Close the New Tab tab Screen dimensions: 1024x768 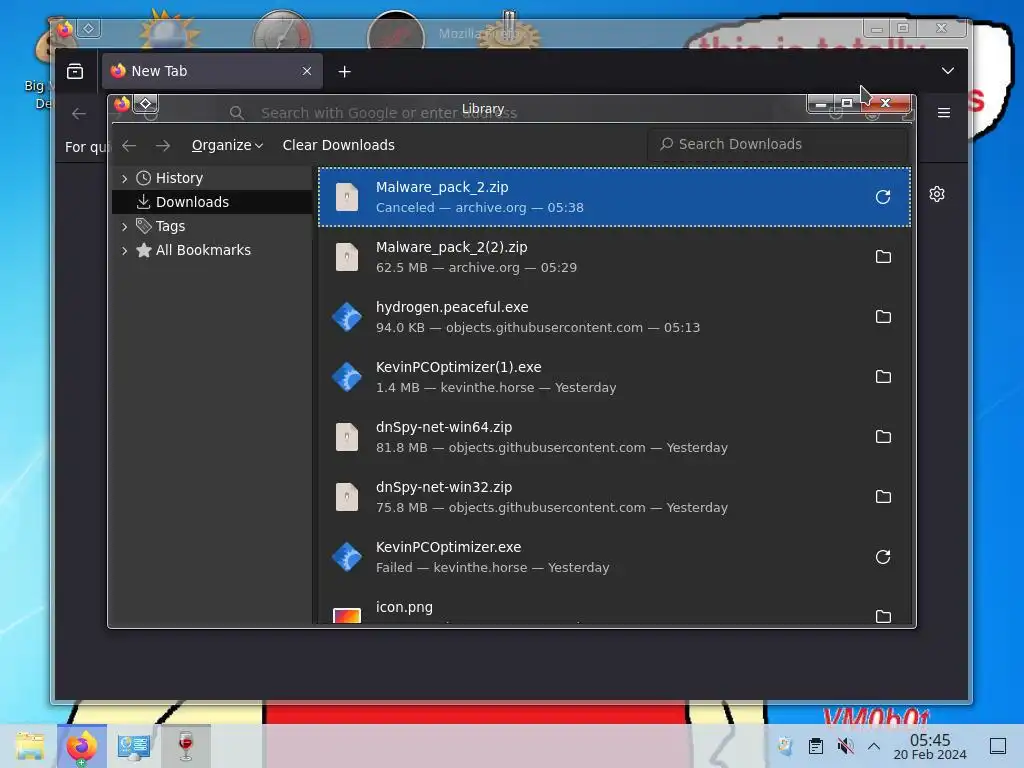[307, 71]
